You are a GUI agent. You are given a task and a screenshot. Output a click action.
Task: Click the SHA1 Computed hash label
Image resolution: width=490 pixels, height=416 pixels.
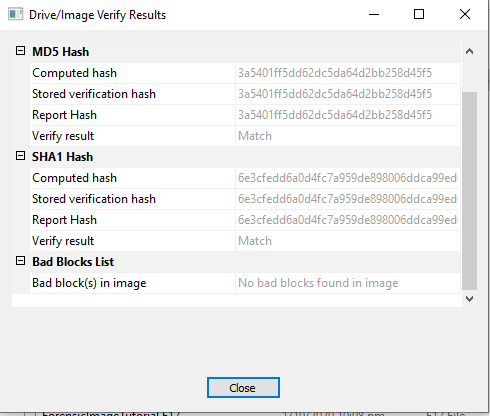(74, 178)
